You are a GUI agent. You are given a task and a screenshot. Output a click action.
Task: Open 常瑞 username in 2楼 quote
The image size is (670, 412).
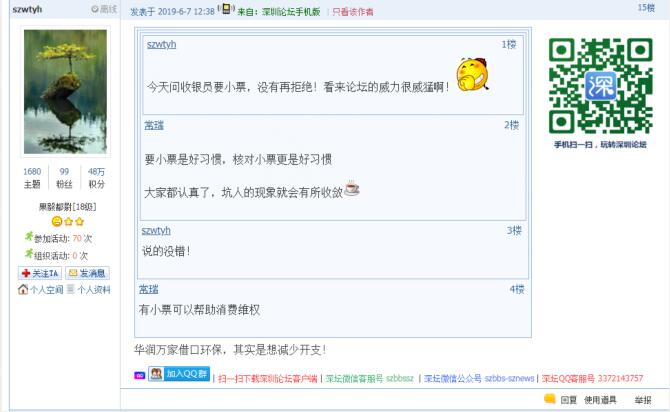click(x=154, y=125)
